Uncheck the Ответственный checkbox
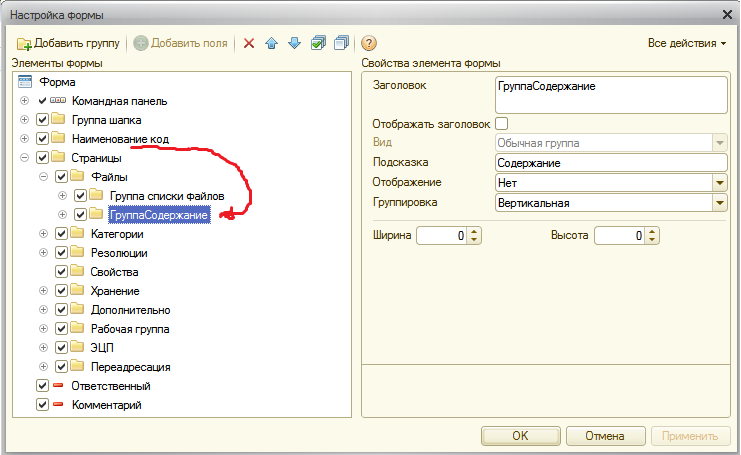 click(43, 386)
